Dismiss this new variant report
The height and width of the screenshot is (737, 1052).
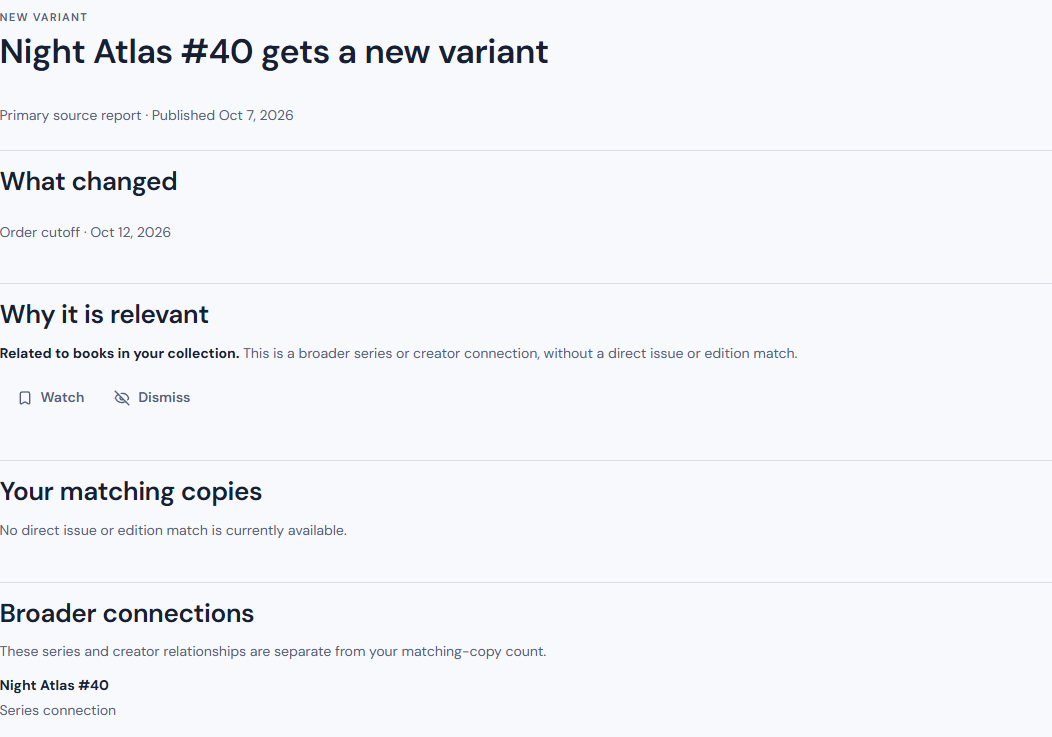pos(152,397)
